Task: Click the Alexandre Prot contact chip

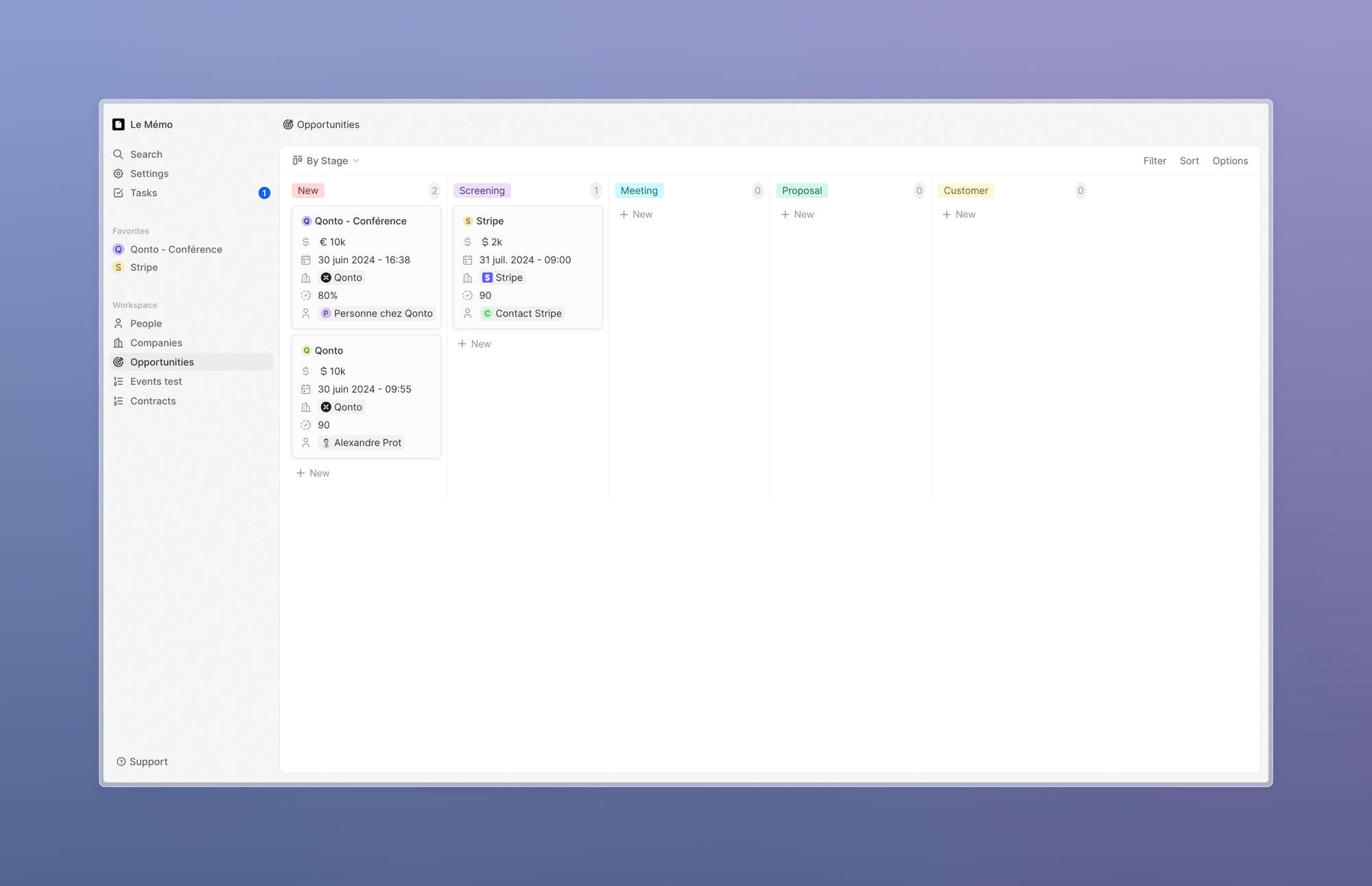Action: coord(361,443)
